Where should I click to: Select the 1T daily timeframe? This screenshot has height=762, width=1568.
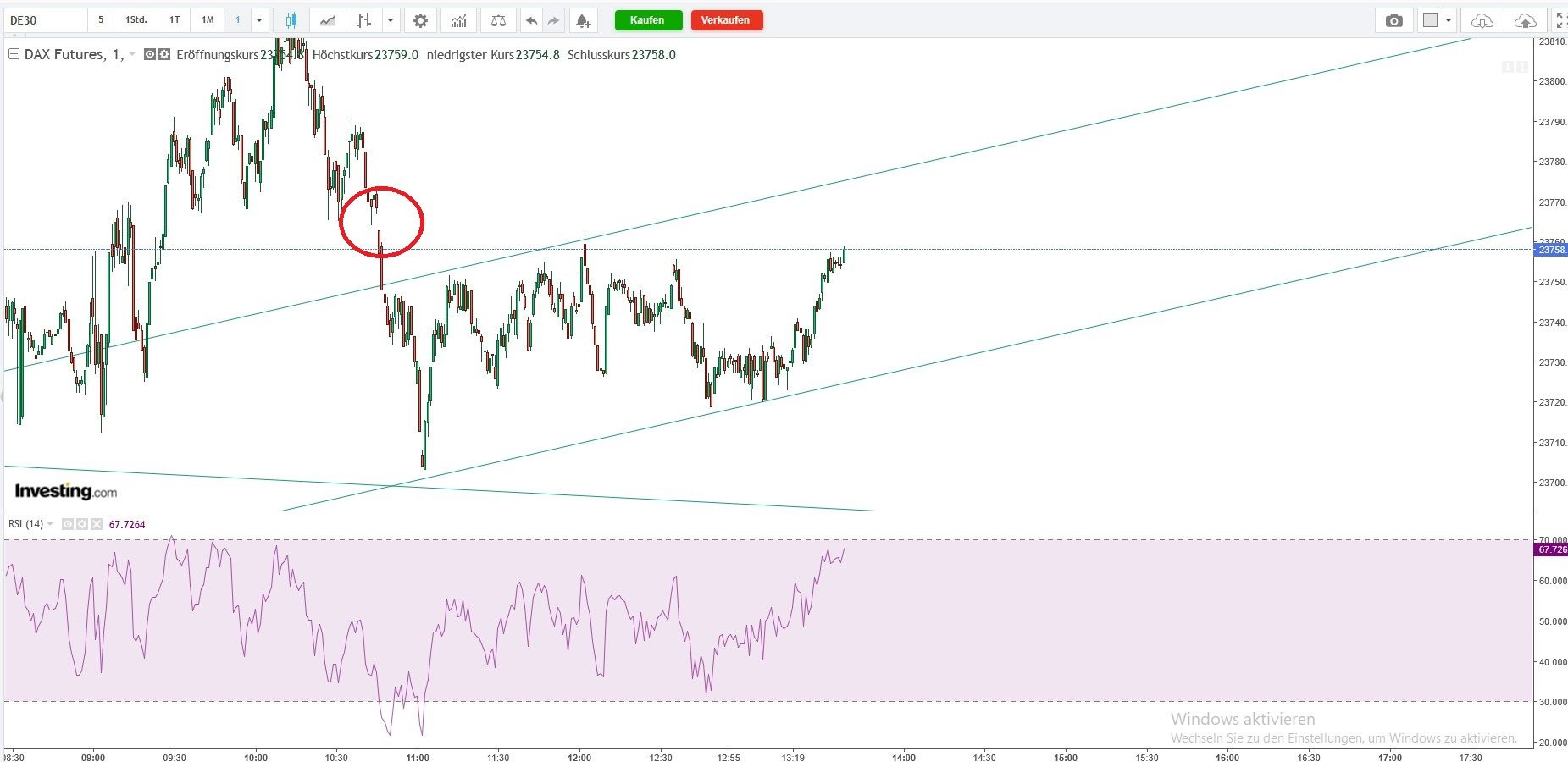[x=175, y=20]
